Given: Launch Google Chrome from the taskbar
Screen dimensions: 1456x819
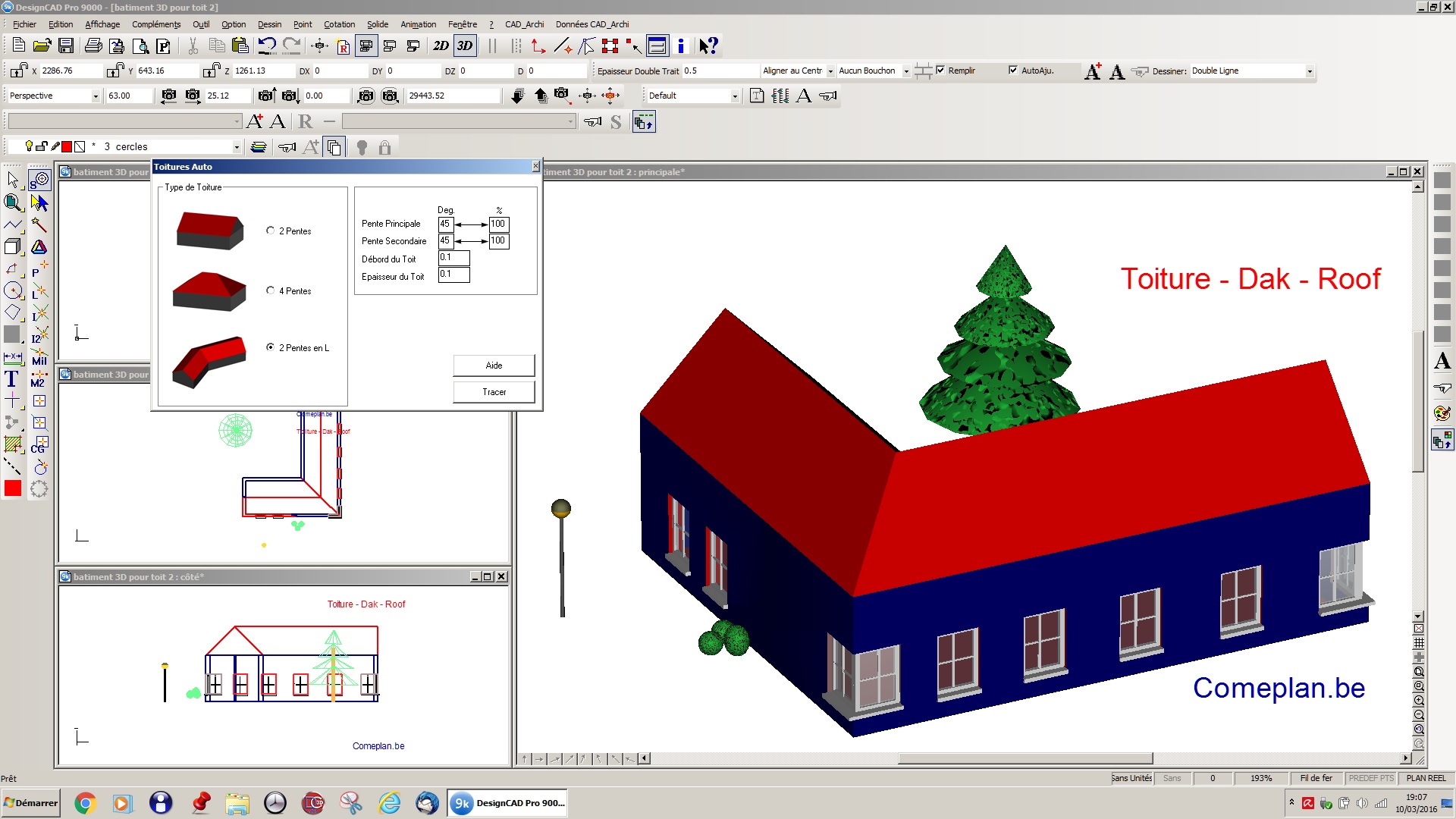Looking at the screenshot, I should coord(85,803).
